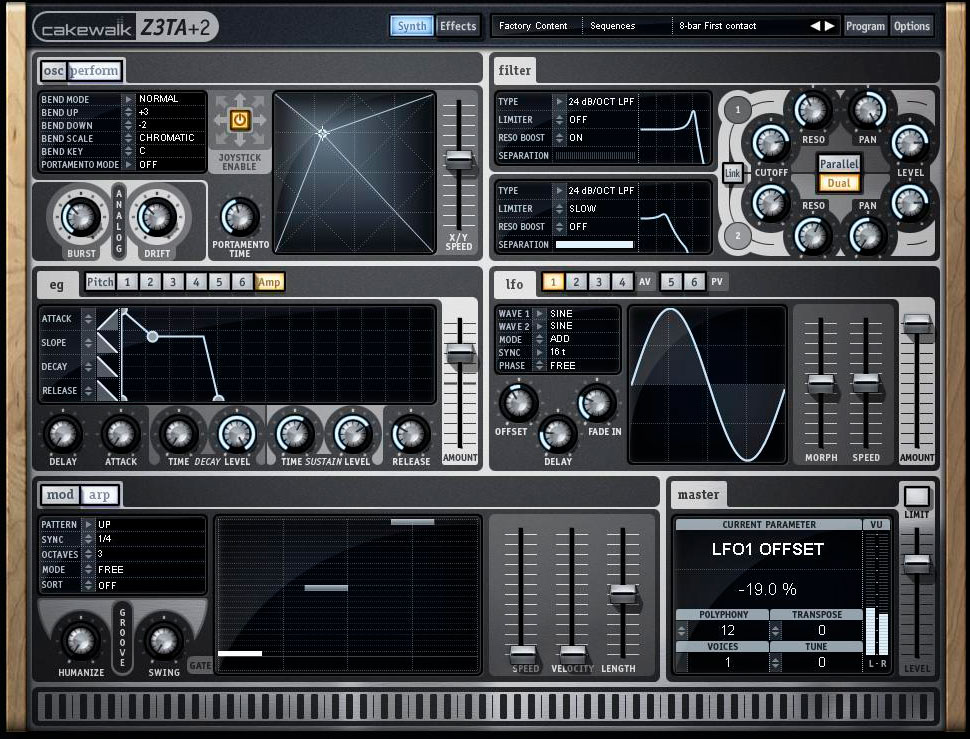Click the filter 1 Reso knob
The height and width of the screenshot is (739, 970).
[812, 109]
